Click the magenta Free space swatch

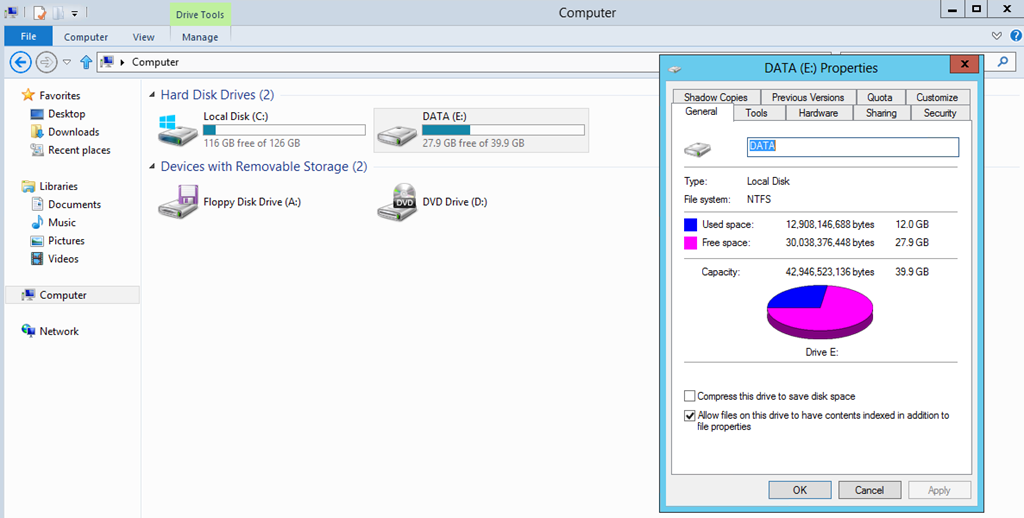click(690, 243)
